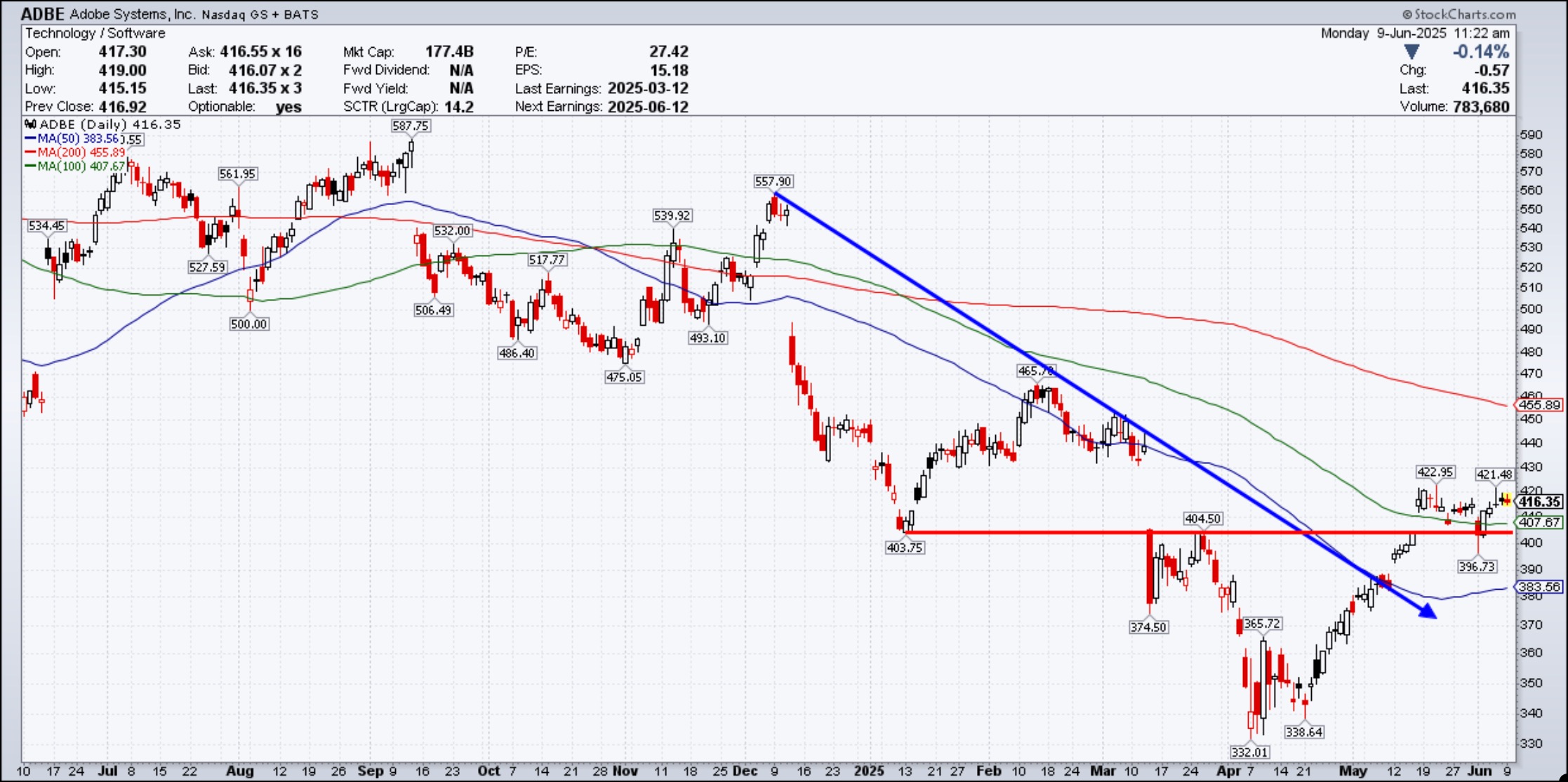Click the 383.56 MA(50) axis price tag
The height and width of the screenshot is (782, 1568).
tap(1539, 587)
